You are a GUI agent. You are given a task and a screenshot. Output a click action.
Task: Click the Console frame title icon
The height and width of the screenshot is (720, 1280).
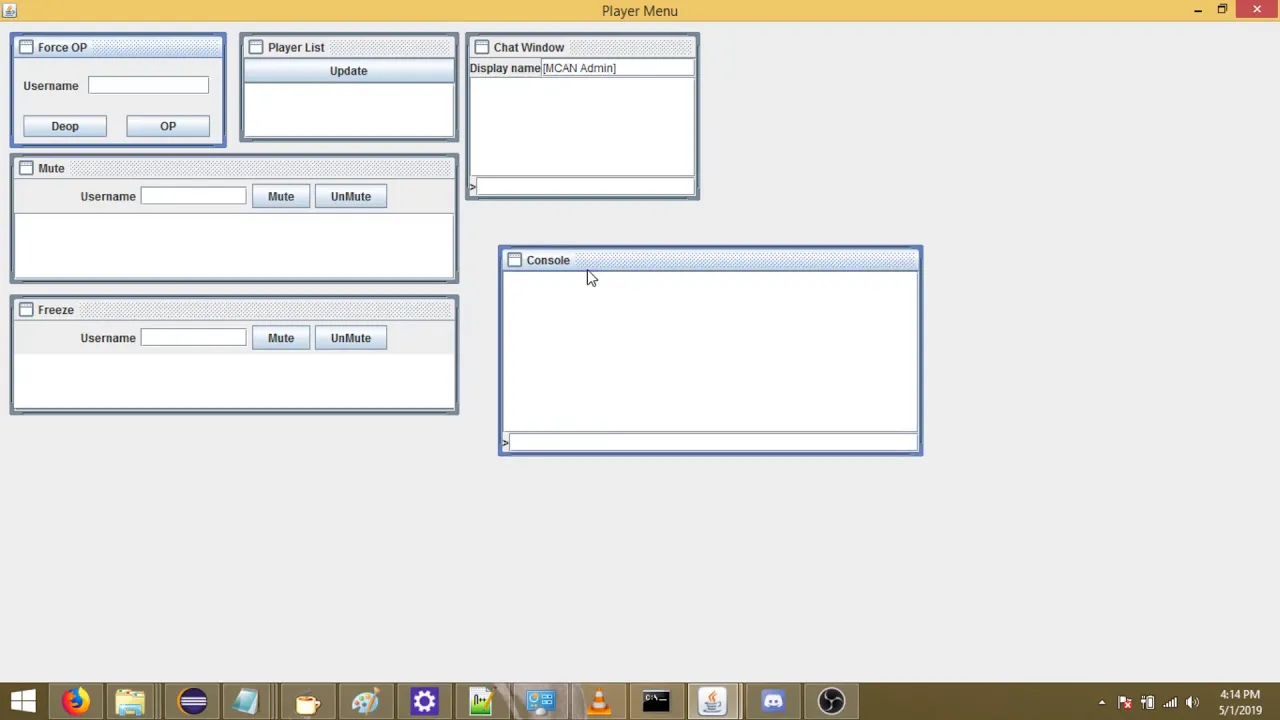point(515,260)
